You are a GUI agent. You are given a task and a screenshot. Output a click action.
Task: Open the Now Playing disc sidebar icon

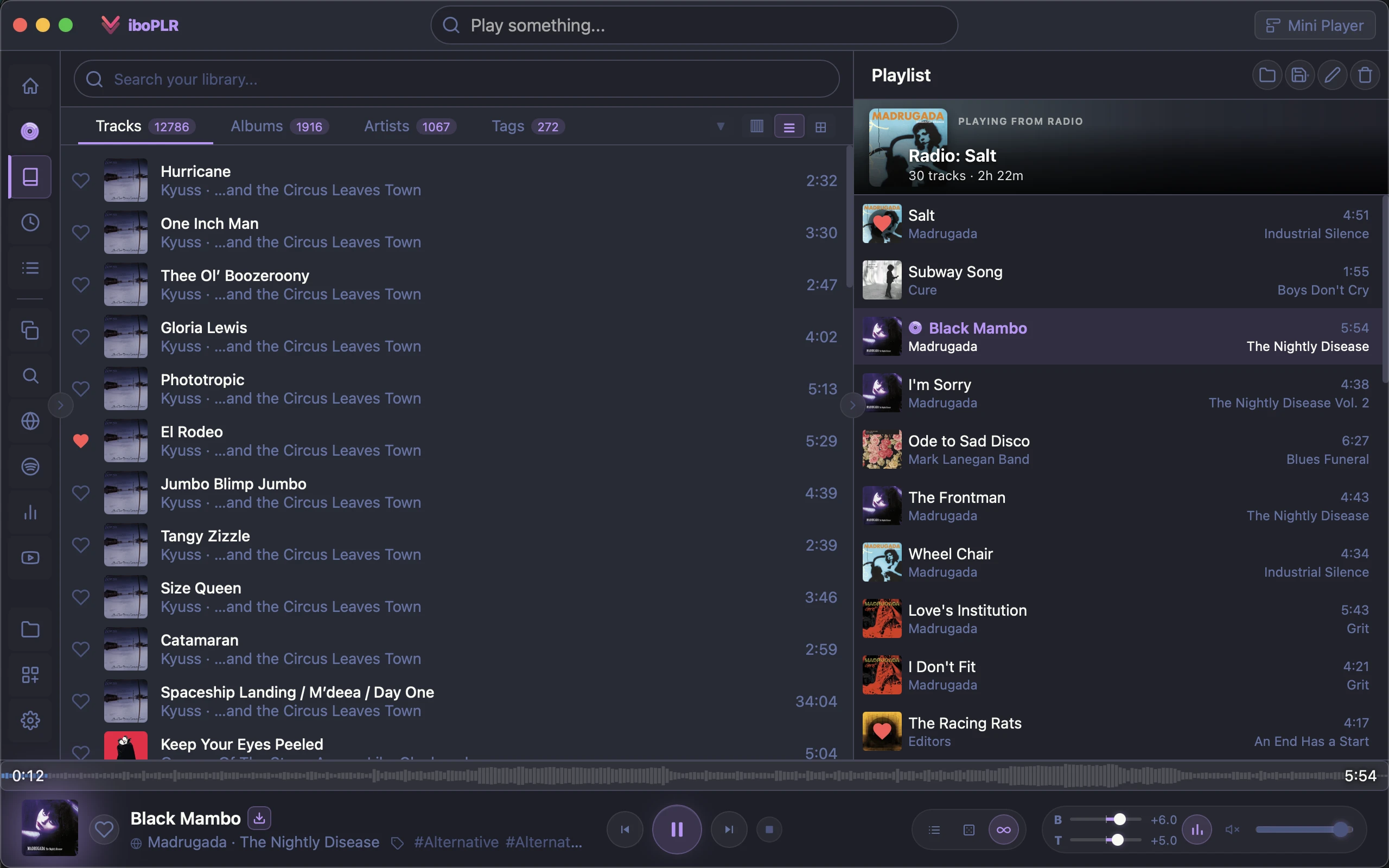point(30,131)
